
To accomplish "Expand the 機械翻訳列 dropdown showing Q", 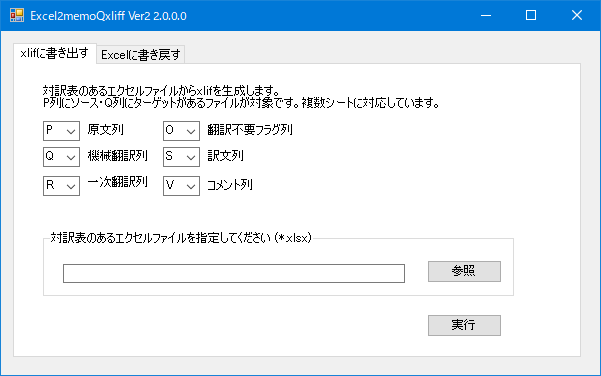I will (x=61, y=157).
